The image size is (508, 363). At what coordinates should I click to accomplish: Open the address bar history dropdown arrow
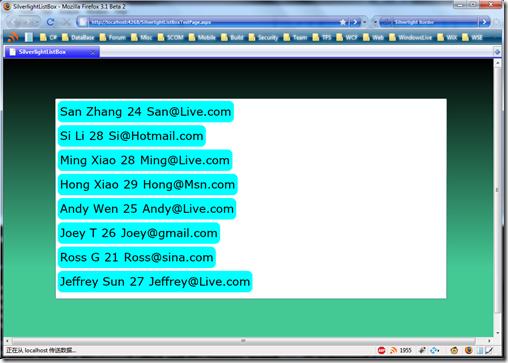tap(365, 22)
